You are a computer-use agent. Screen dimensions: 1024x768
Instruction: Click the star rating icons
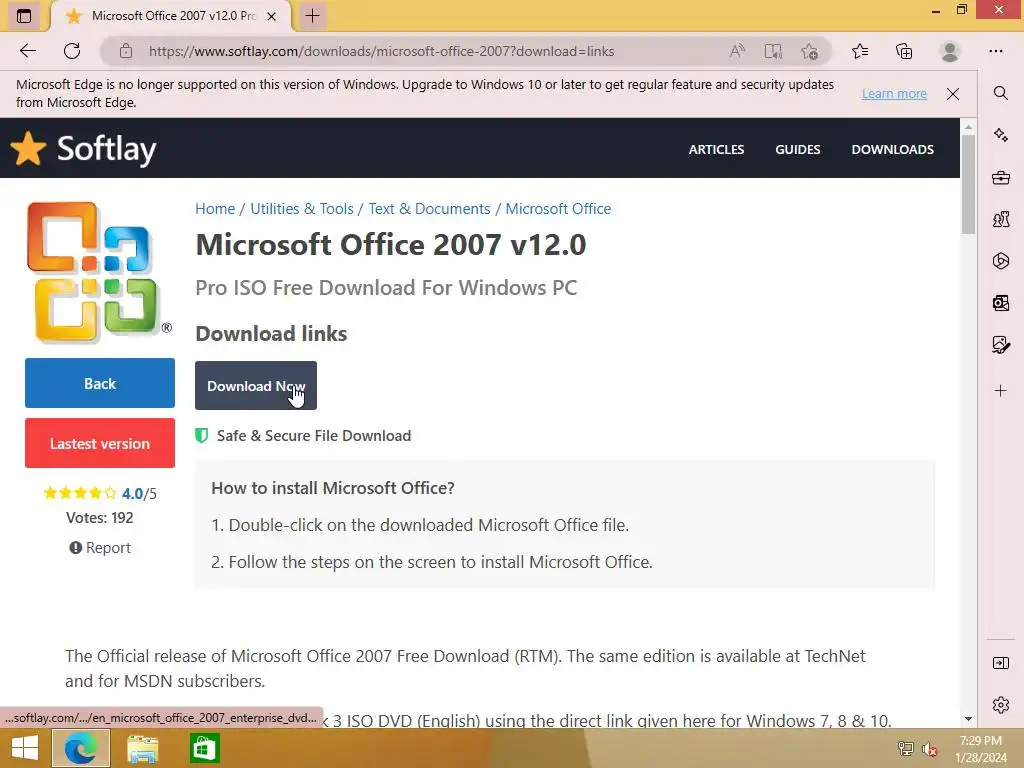[x=80, y=492]
